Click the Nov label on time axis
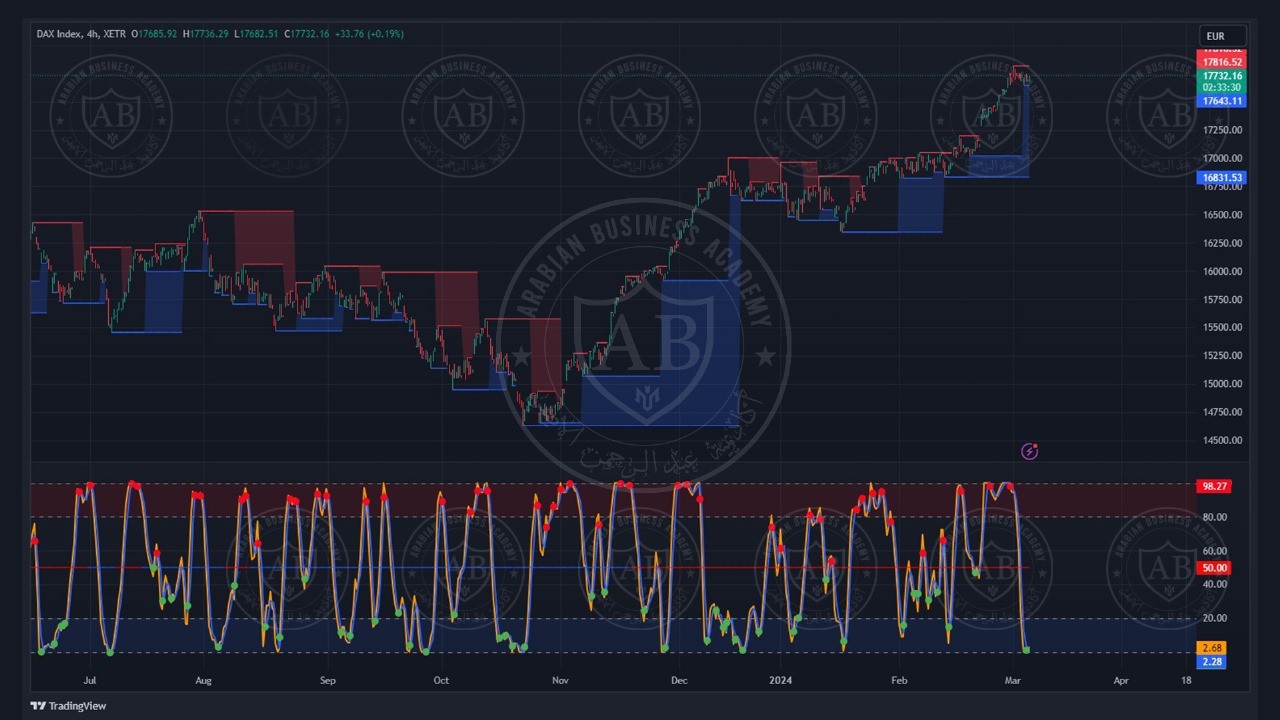The height and width of the screenshot is (720, 1280). click(x=560, y=681)
